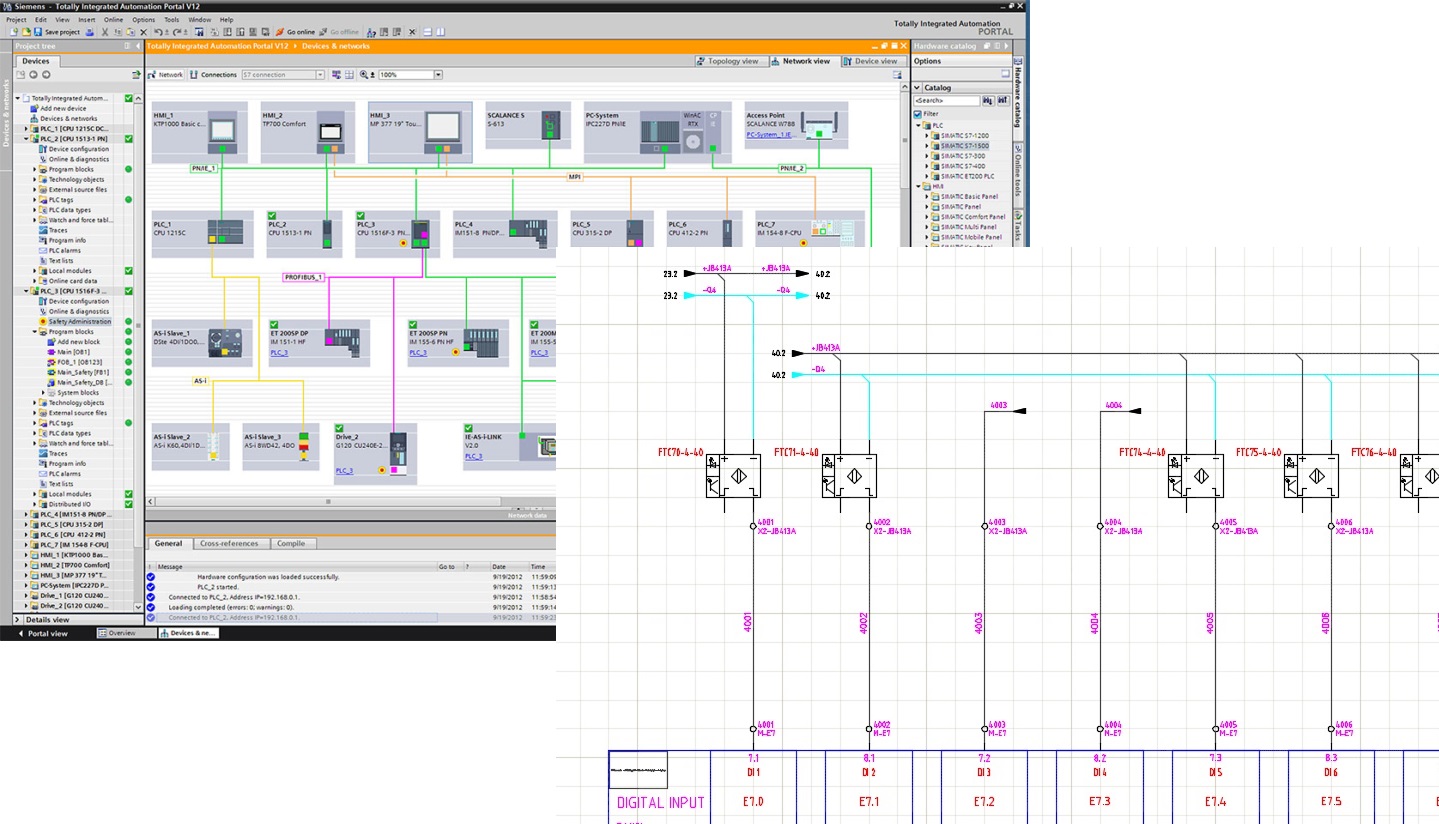
Task: Select the General tab in info panel
Action: (x=168, y=543)
